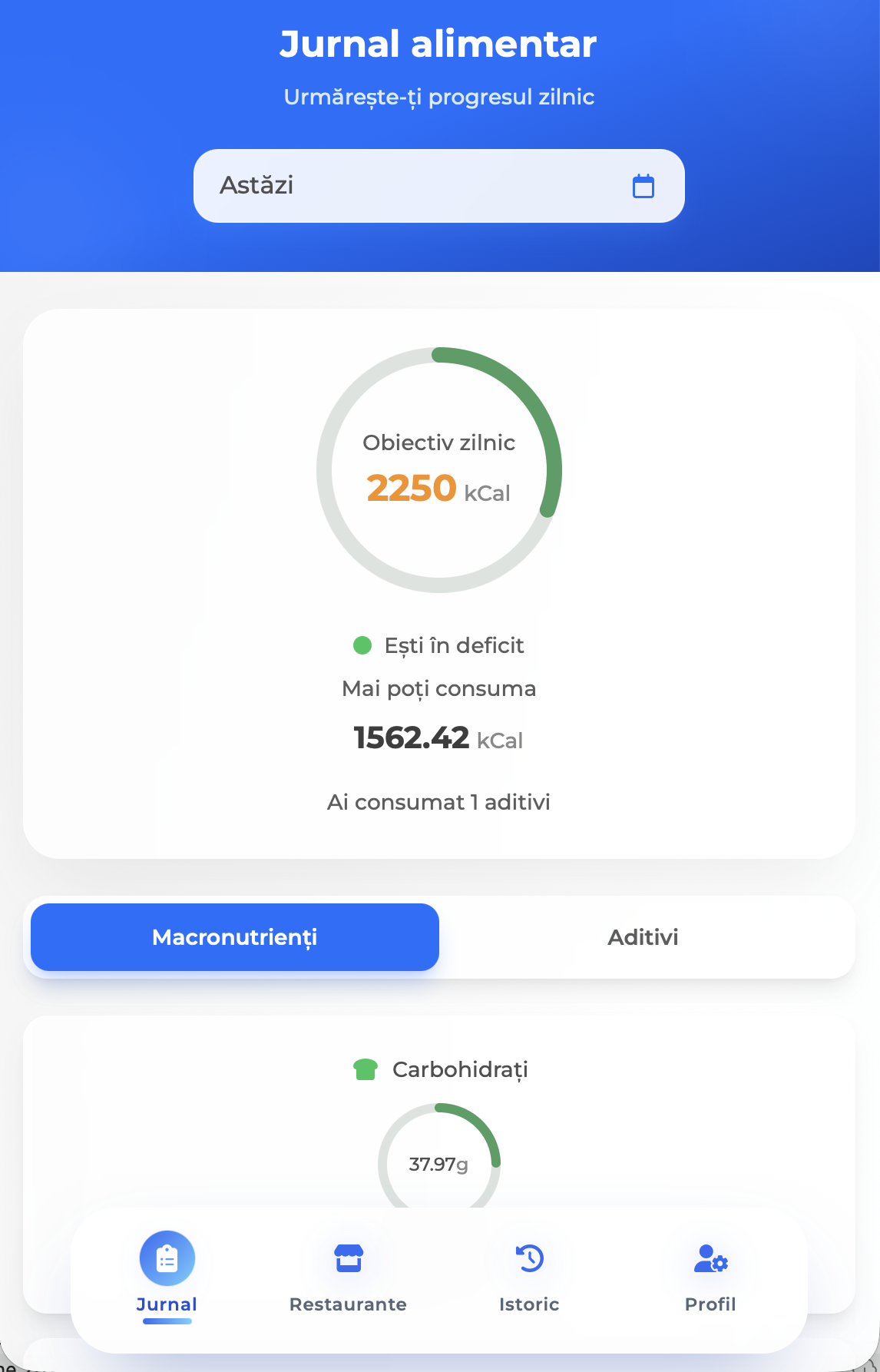Open the Jurnal clipboard icon
Image resolution: width=880 pixels, height=1372 pixels.
pyautogui.click(x=167, y=1258)
